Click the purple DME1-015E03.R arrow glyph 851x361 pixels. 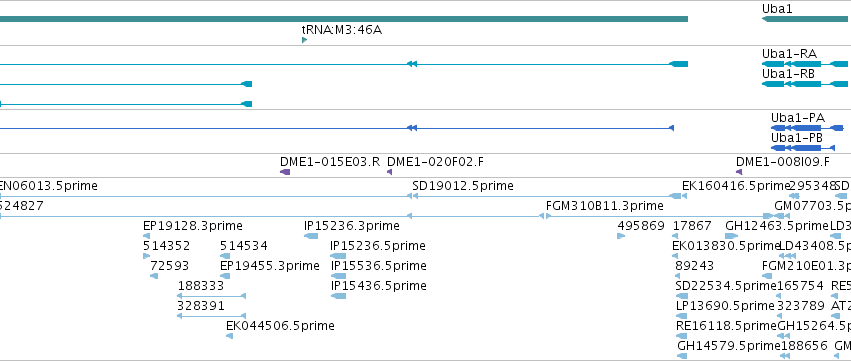[285, 172]
